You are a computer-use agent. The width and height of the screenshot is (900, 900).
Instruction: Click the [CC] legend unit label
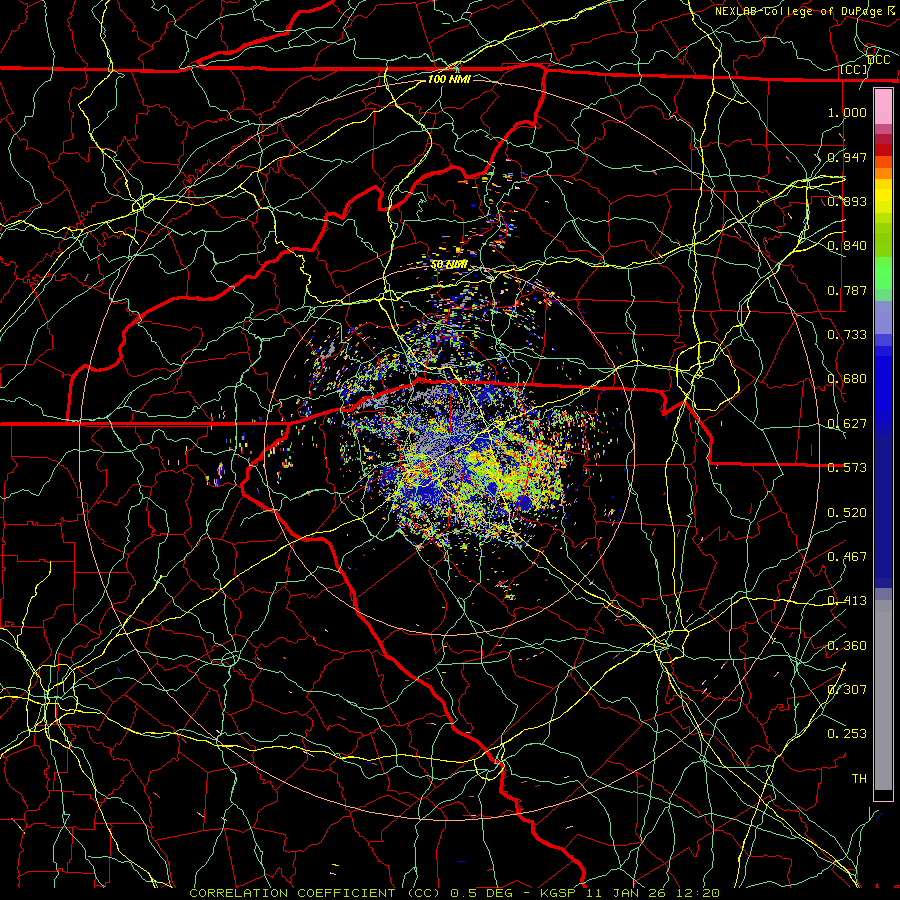click(x=854, y=69)
